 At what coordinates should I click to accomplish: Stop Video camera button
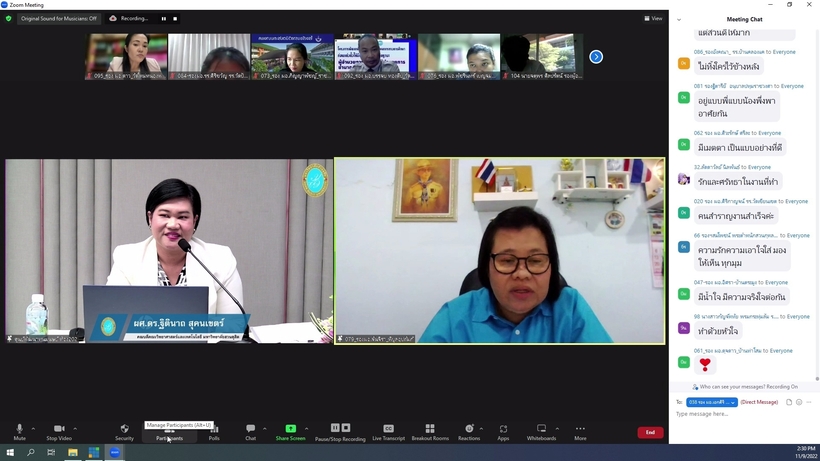tap(59, 432)
